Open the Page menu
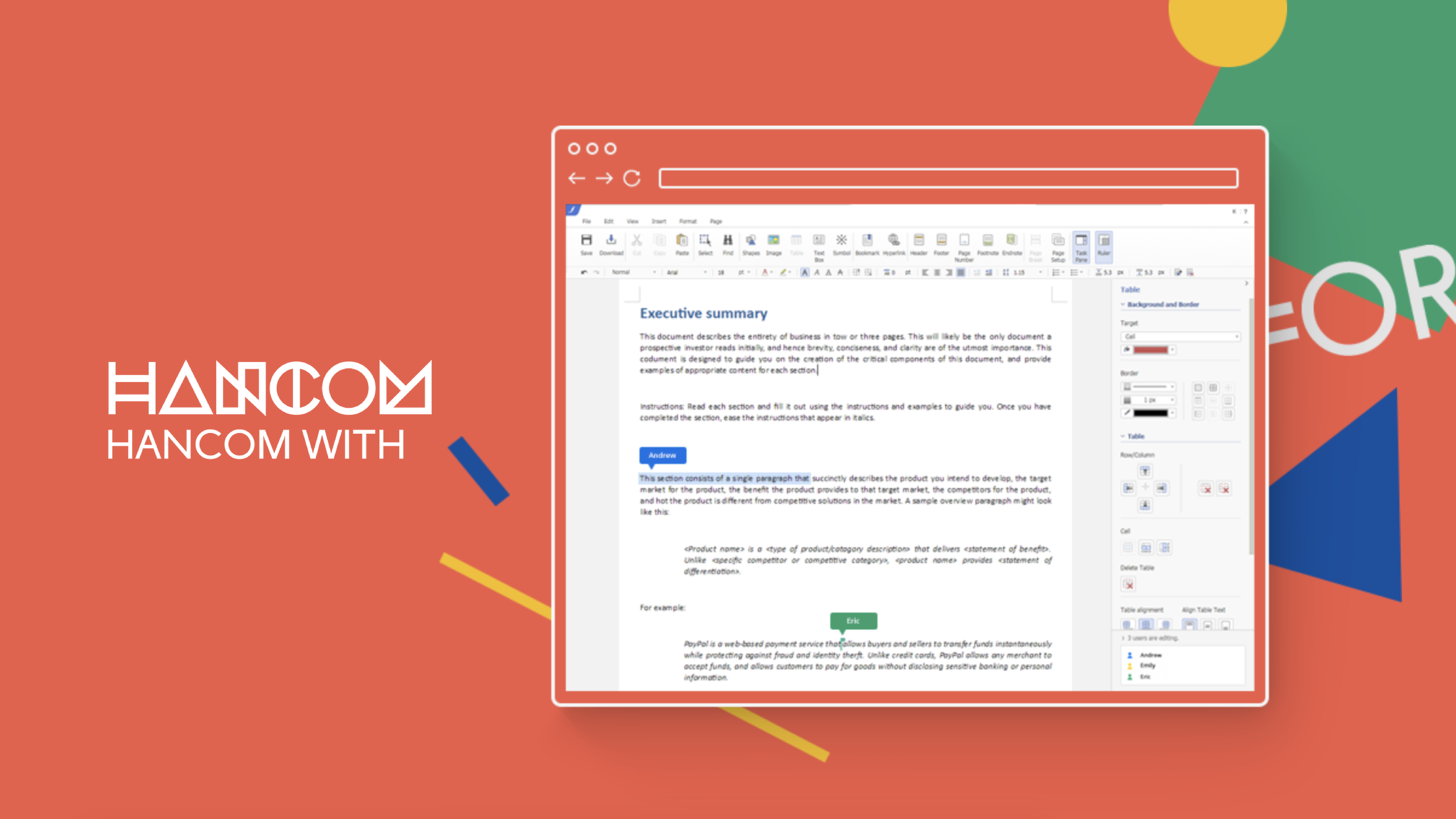Image resolution: width=1456 pixels, height=819 pixels. (x=716, y=221)
